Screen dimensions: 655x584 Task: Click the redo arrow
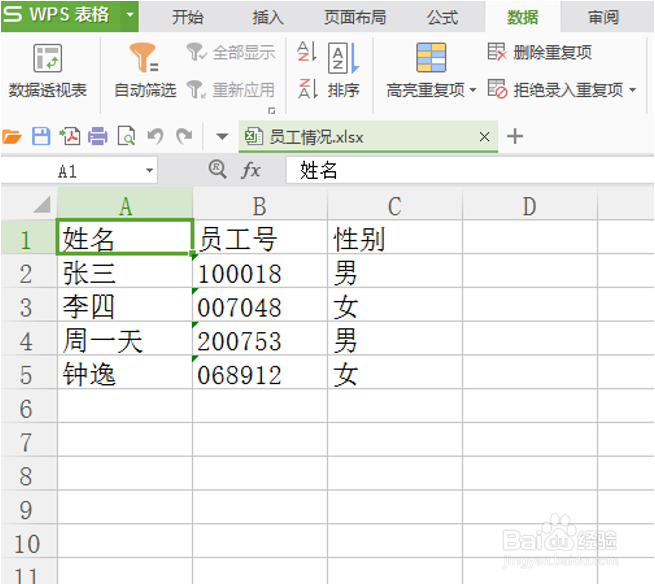(184, 137)
